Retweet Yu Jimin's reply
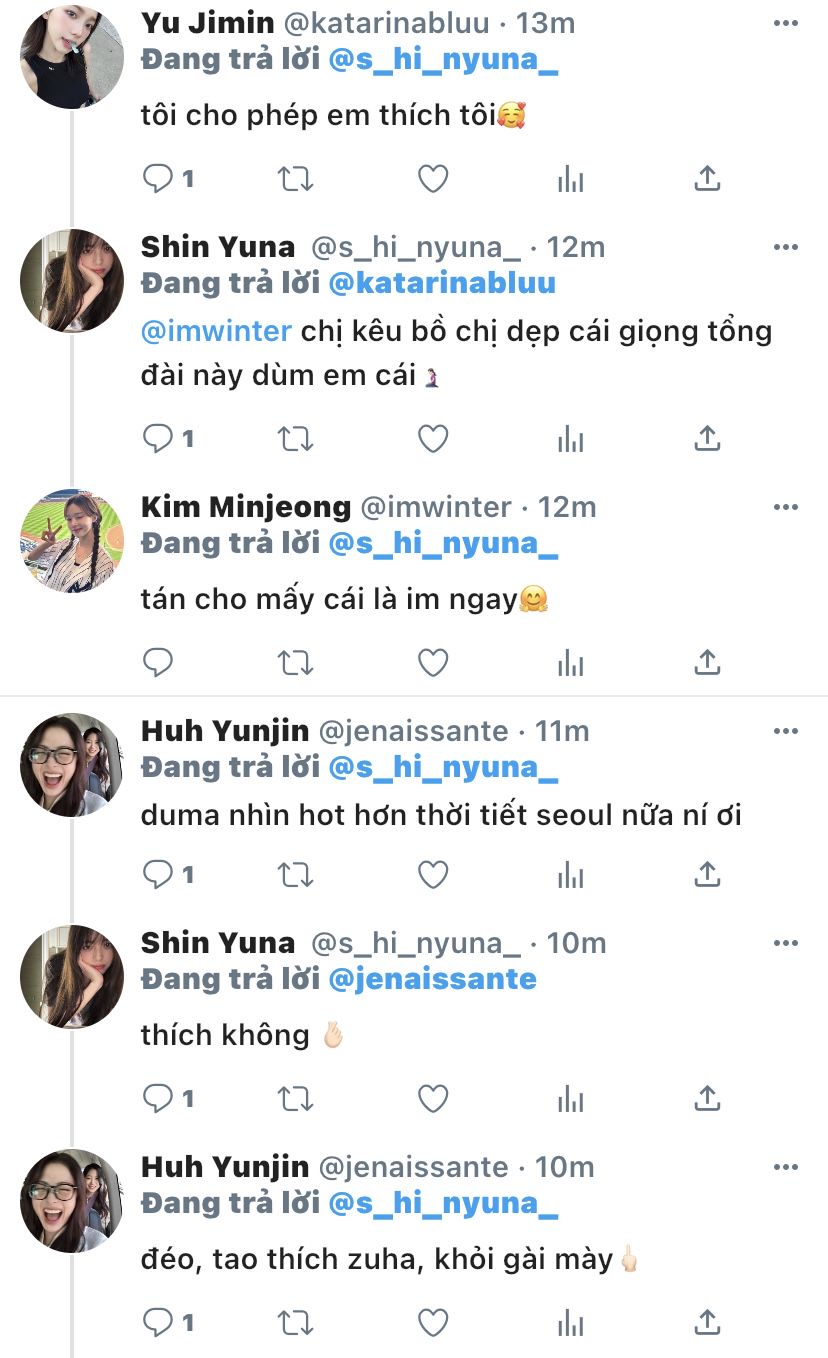 coord(295,179)
